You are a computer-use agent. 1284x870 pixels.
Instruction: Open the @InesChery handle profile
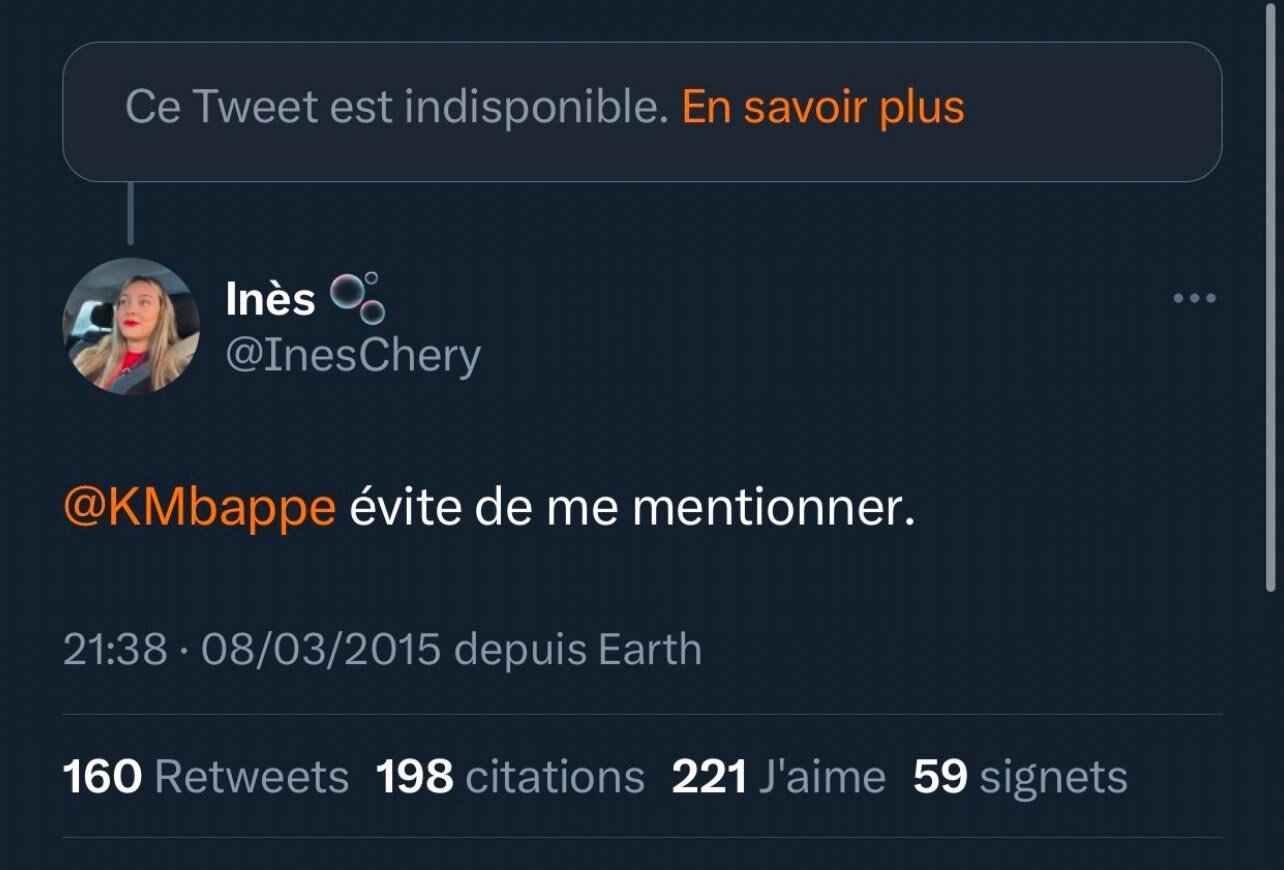click(353, 356)
